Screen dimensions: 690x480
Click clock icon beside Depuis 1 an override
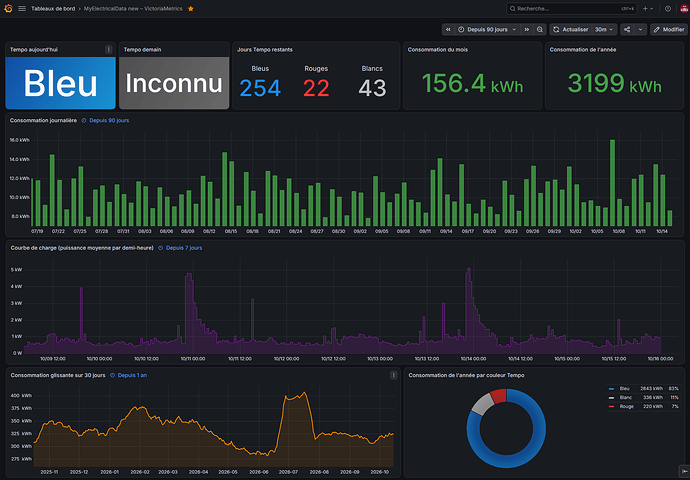(112, 375)
